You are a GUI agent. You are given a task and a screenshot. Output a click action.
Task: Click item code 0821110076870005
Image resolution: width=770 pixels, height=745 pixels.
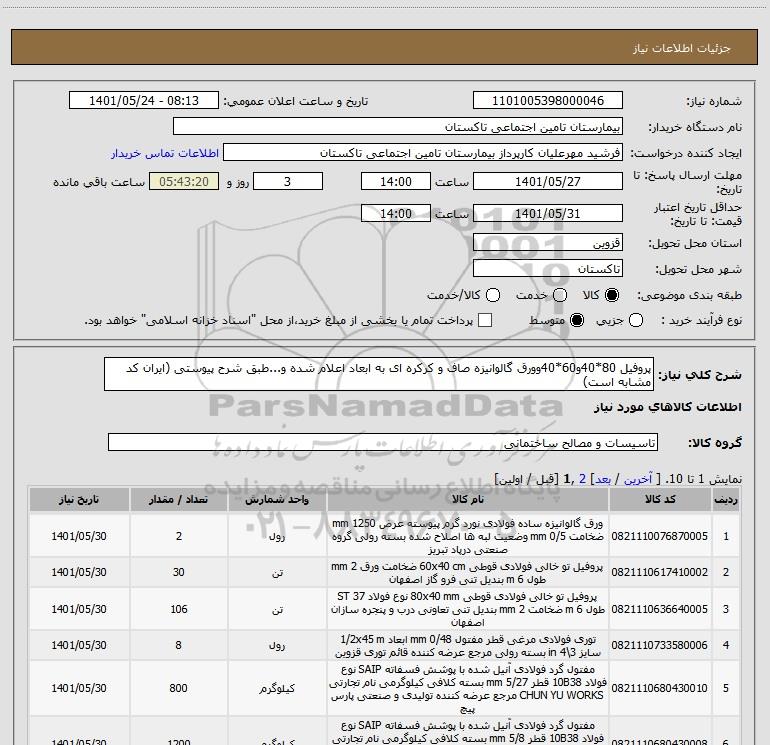(660, 536)
